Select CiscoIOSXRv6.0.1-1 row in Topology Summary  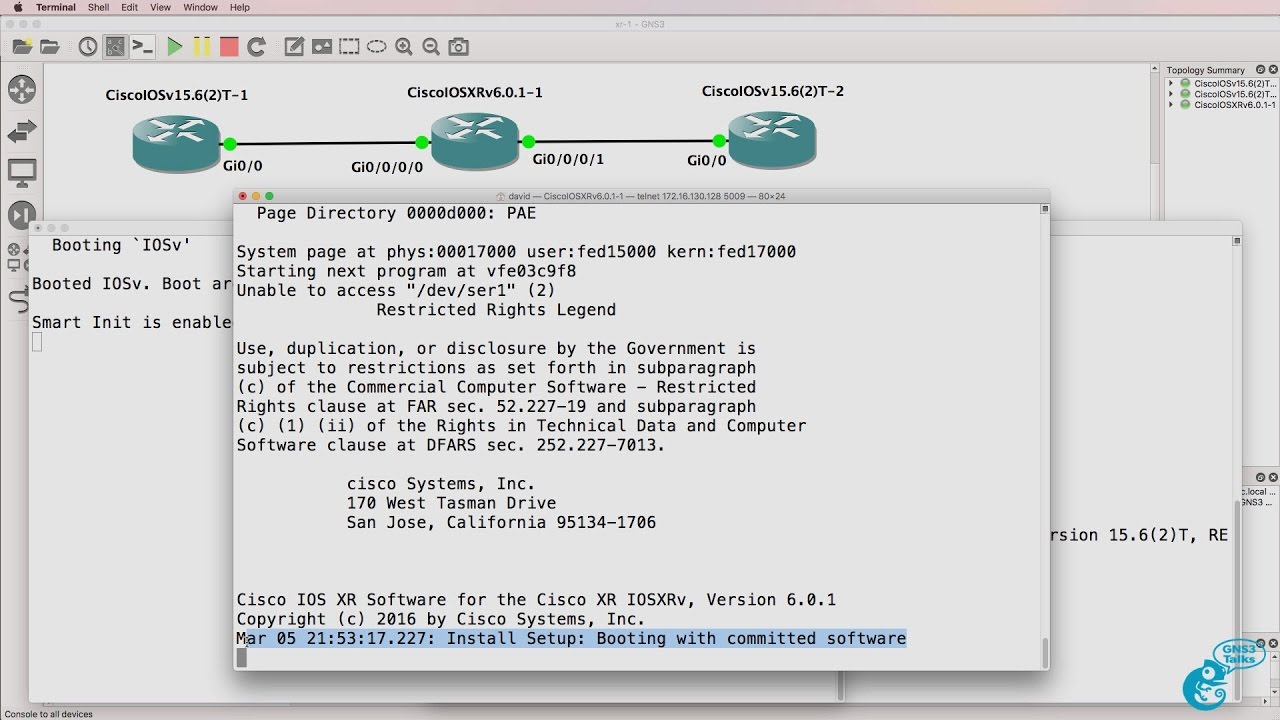[1222, 104]
